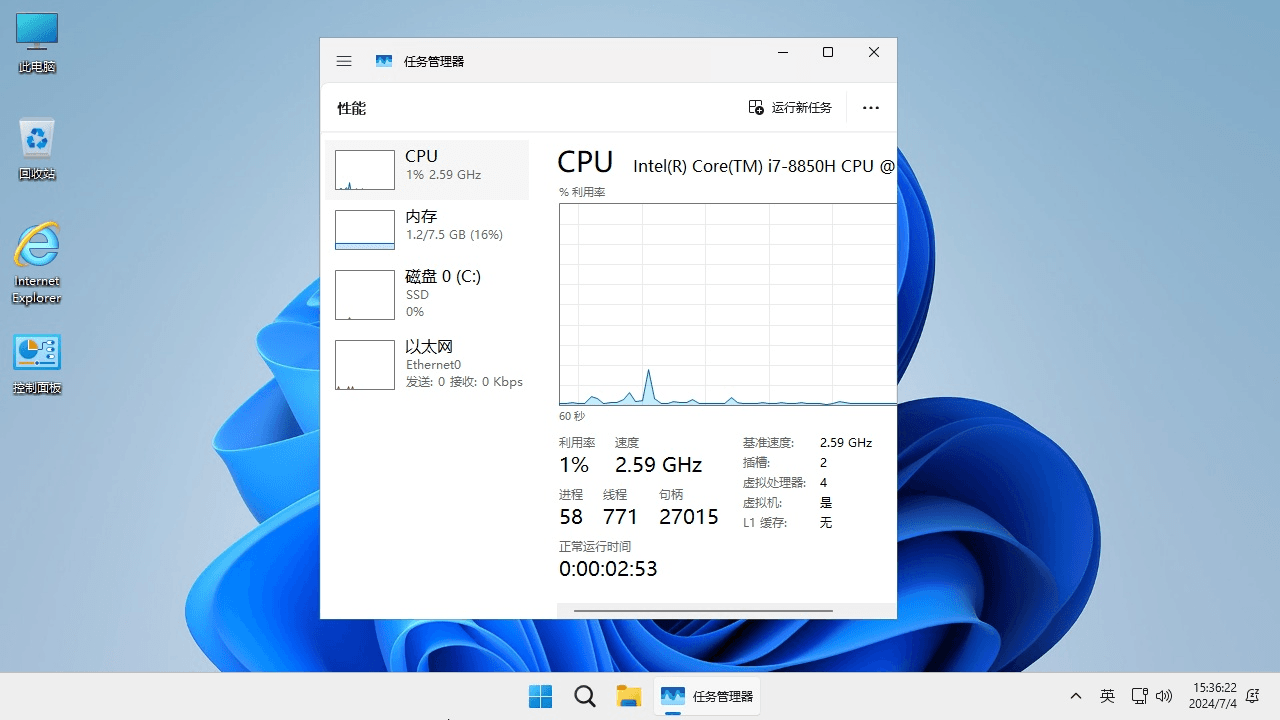Open the 回收站 on the desktop
The width and height of the screenshot is (1280, 720).
[x=36, y=138]
